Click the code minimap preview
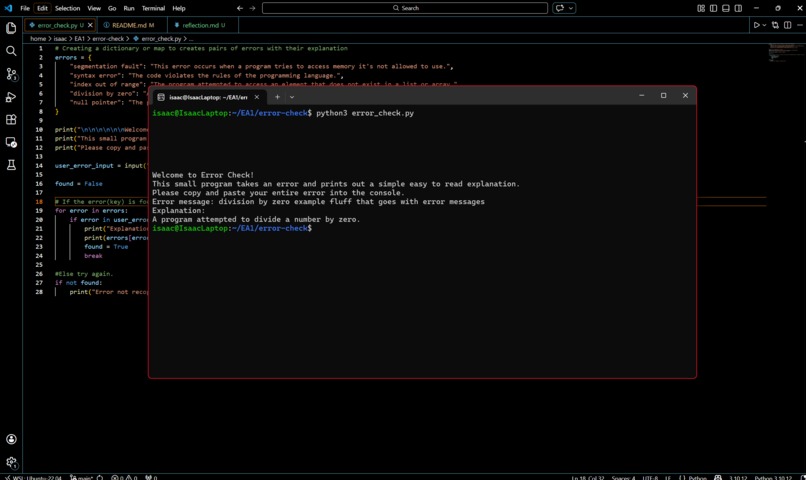Viewport: 806px width, 480px height. (x=785, y=53)
